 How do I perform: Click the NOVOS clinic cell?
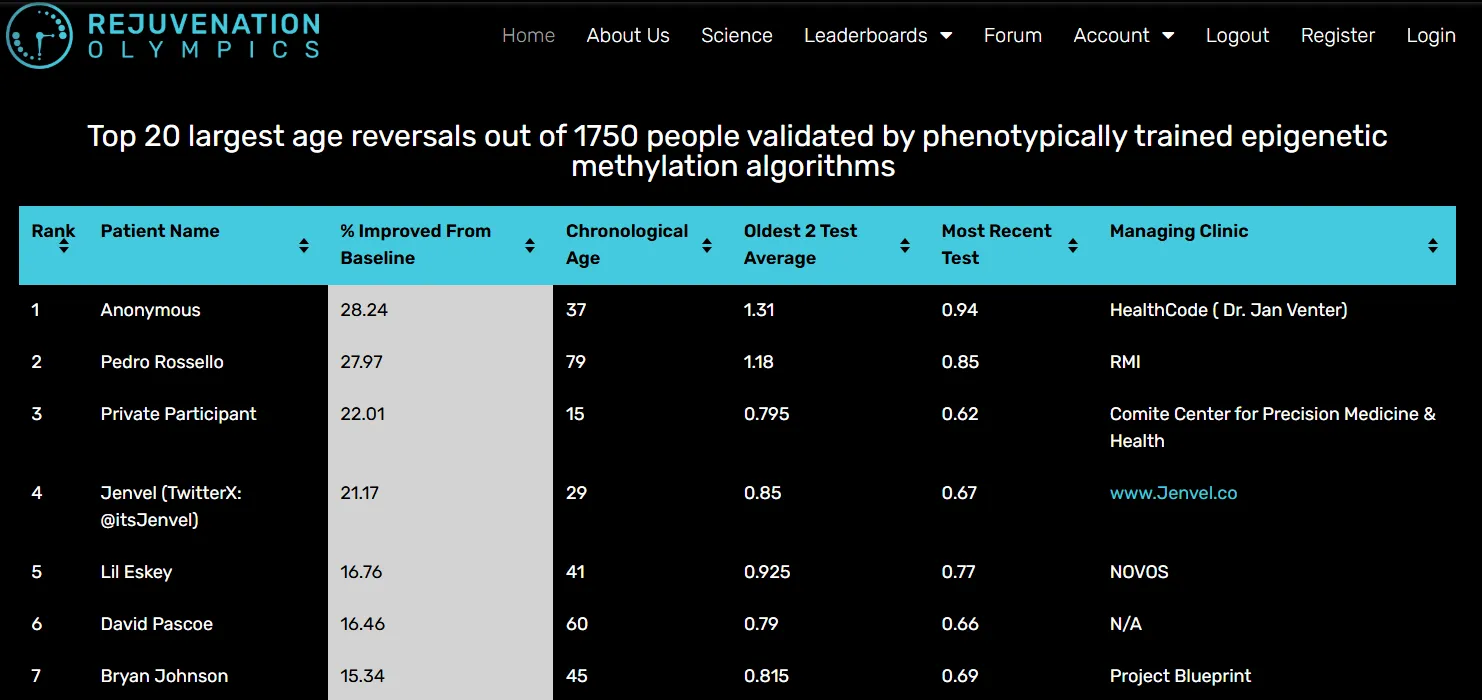click(x=1139, y=572)
